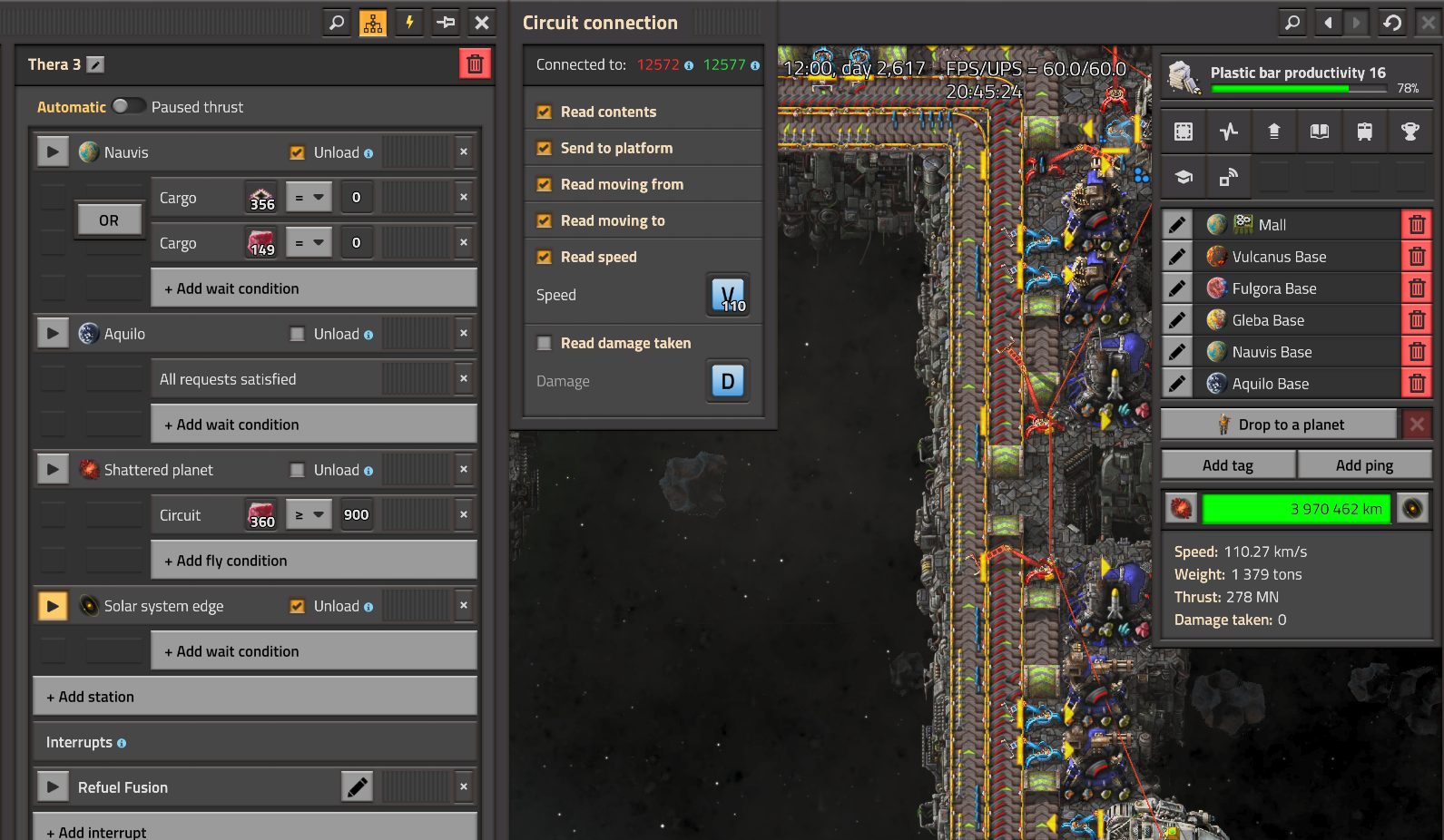
Task: Choose item for second Cargo condition (149)
Action: [262, 242]
